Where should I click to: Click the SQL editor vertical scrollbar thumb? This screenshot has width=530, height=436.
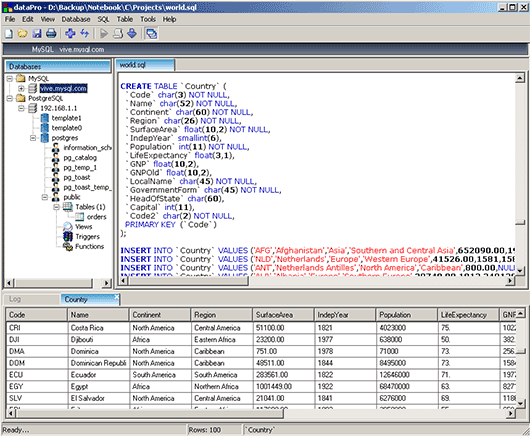(x=520, y=222)
